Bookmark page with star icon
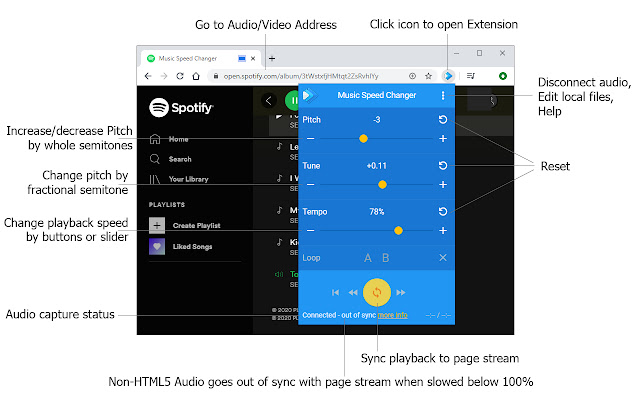The width and height of the screenshot is (640, 400). pos(428,76)
